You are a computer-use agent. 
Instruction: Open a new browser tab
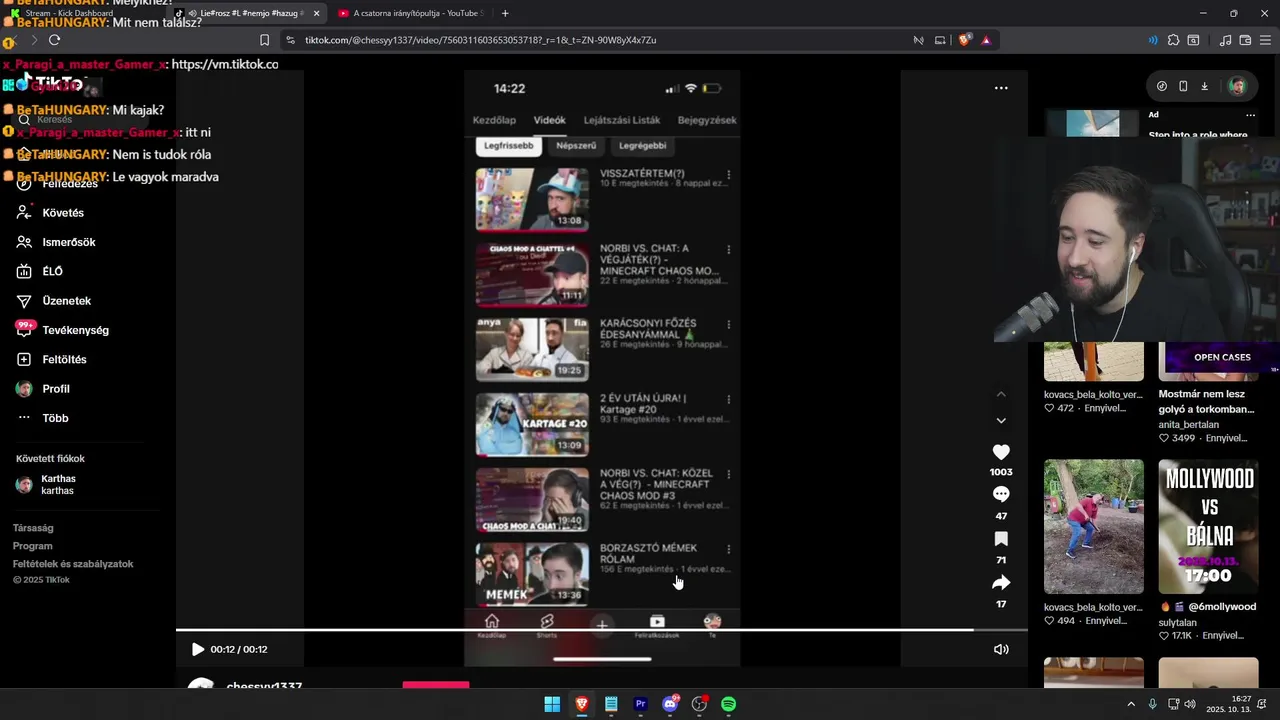505,13
